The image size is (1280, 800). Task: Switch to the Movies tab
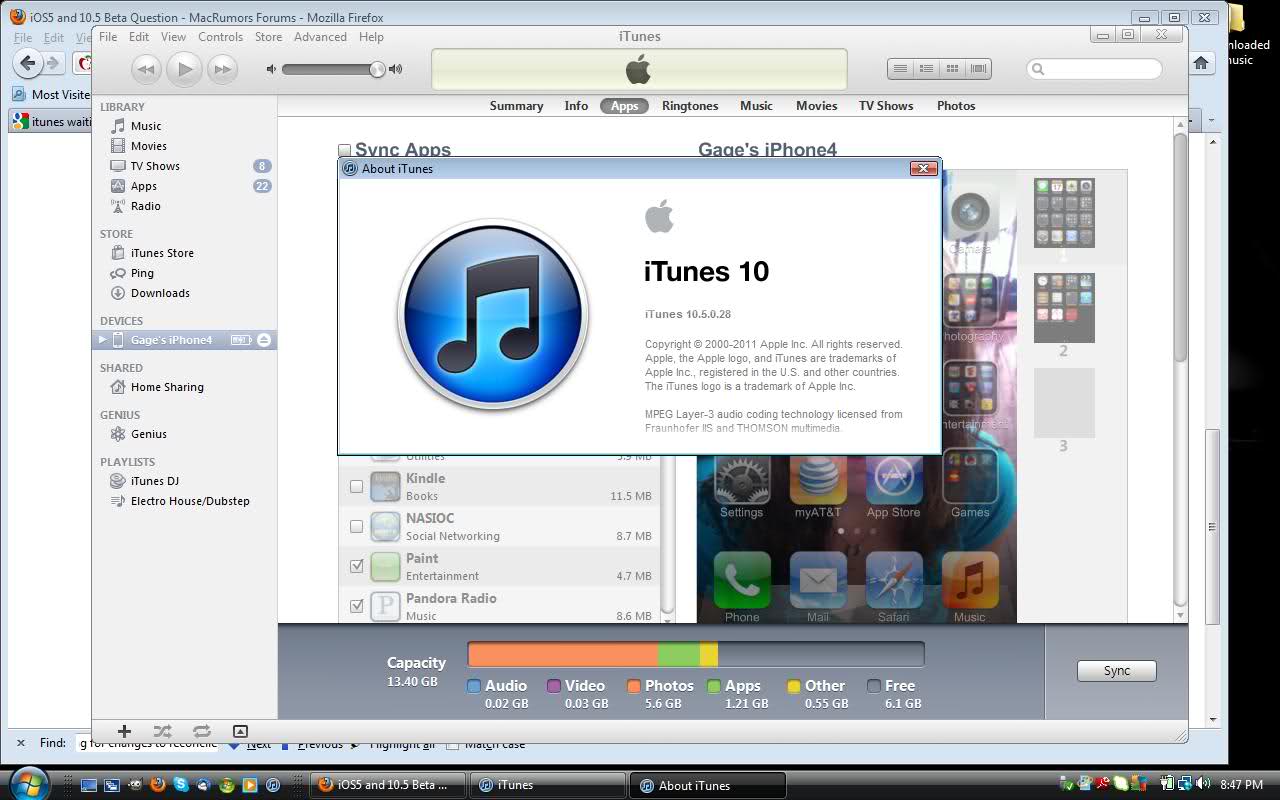point(816,106)
